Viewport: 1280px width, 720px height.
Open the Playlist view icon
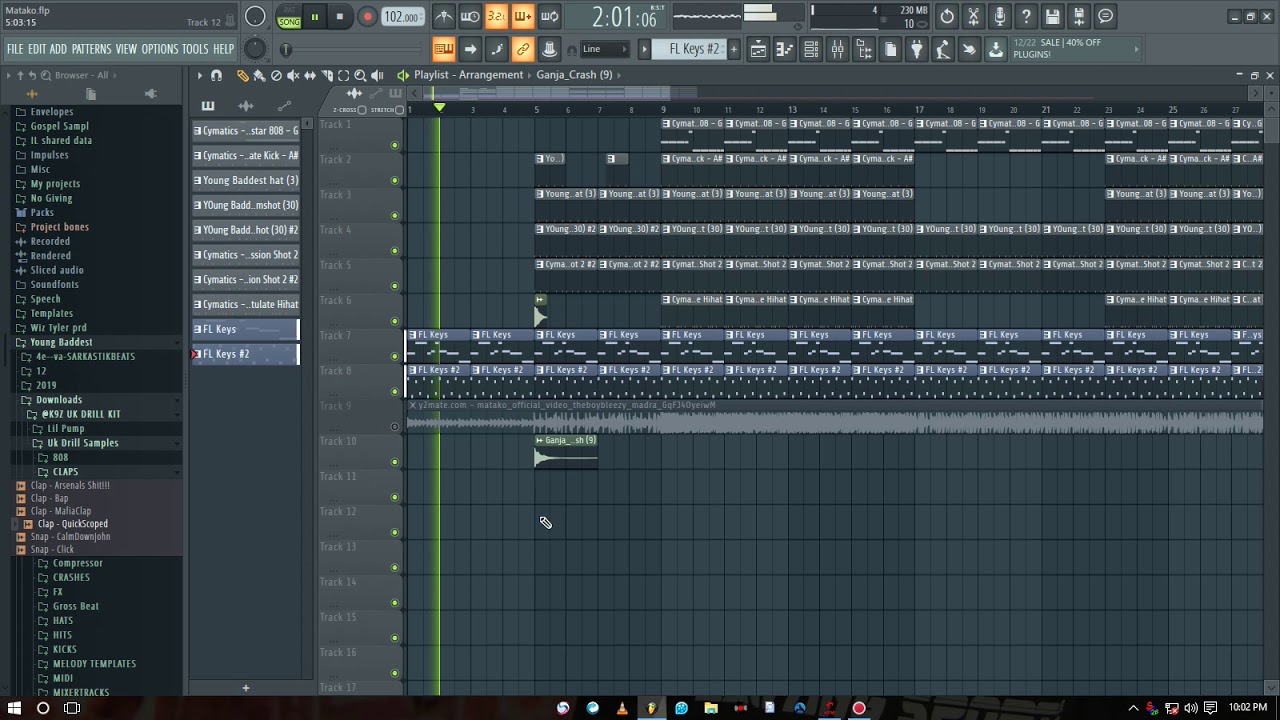[x=758, y=49]
